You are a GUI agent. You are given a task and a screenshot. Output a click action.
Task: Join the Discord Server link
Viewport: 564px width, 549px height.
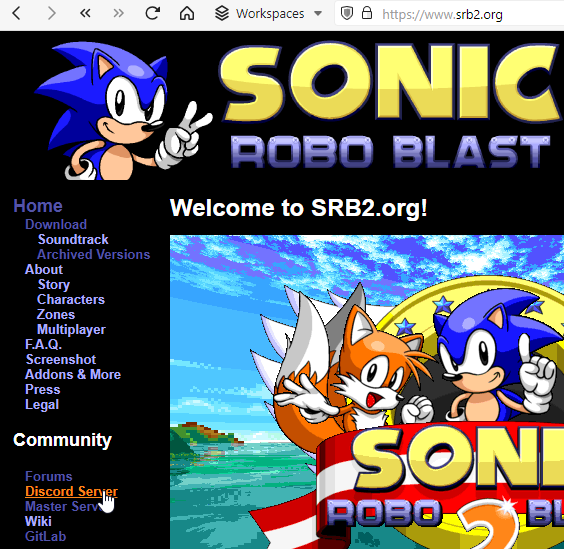click(x=71, y=491)
